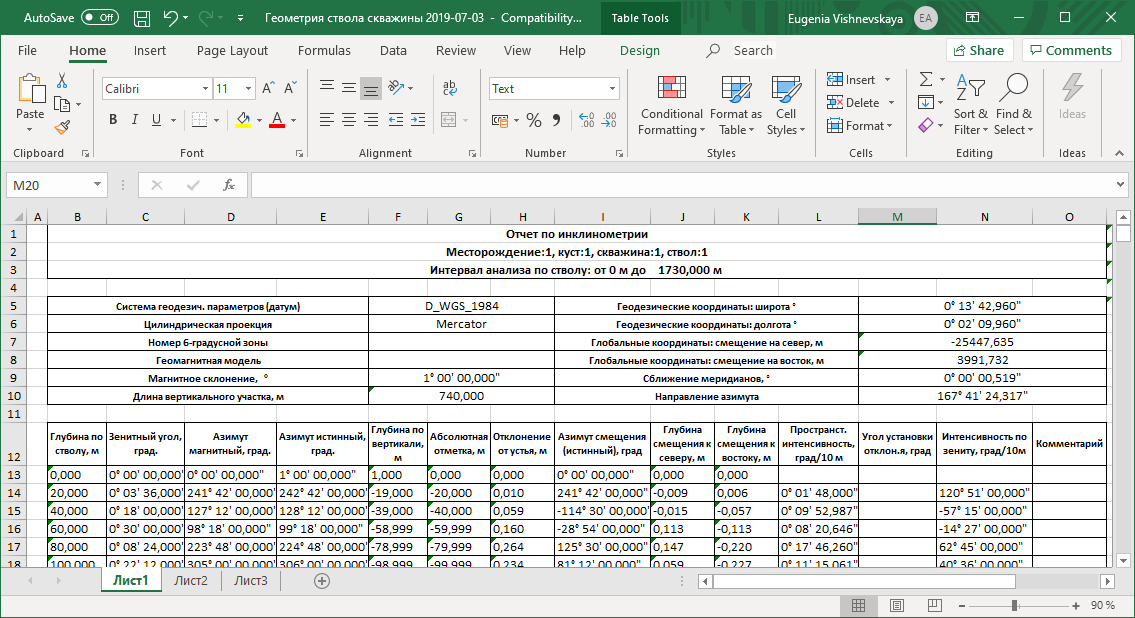Expand the Text number format dropdown

[x=612, y=88]
